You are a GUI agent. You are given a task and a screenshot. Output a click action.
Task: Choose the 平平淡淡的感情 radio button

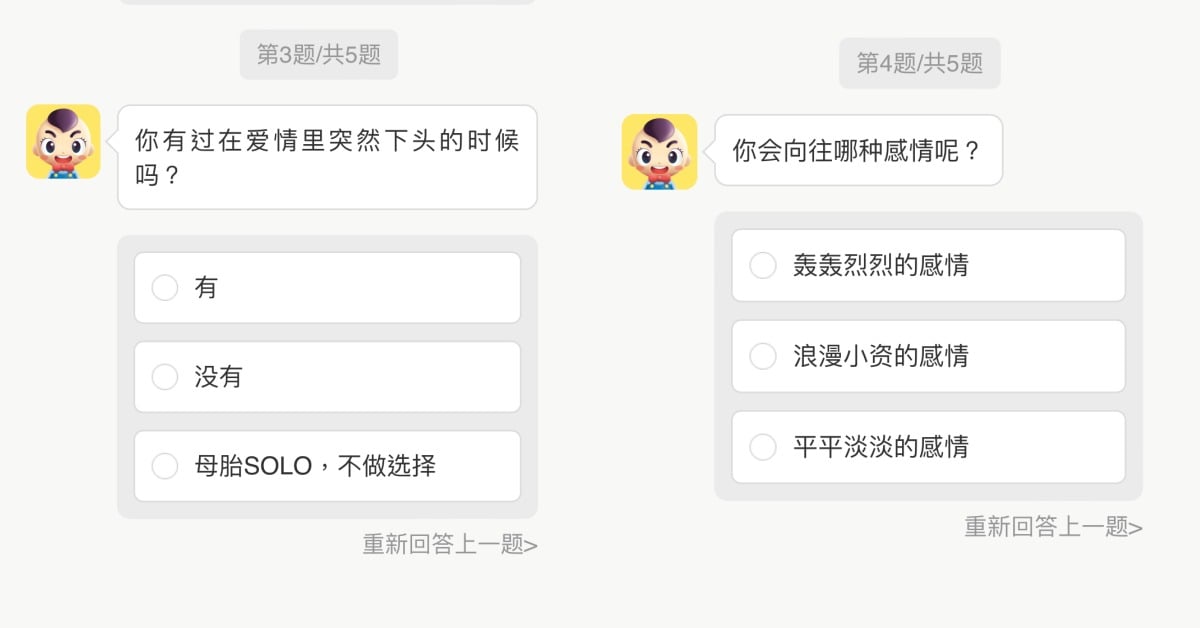click(x=763, y=447)
